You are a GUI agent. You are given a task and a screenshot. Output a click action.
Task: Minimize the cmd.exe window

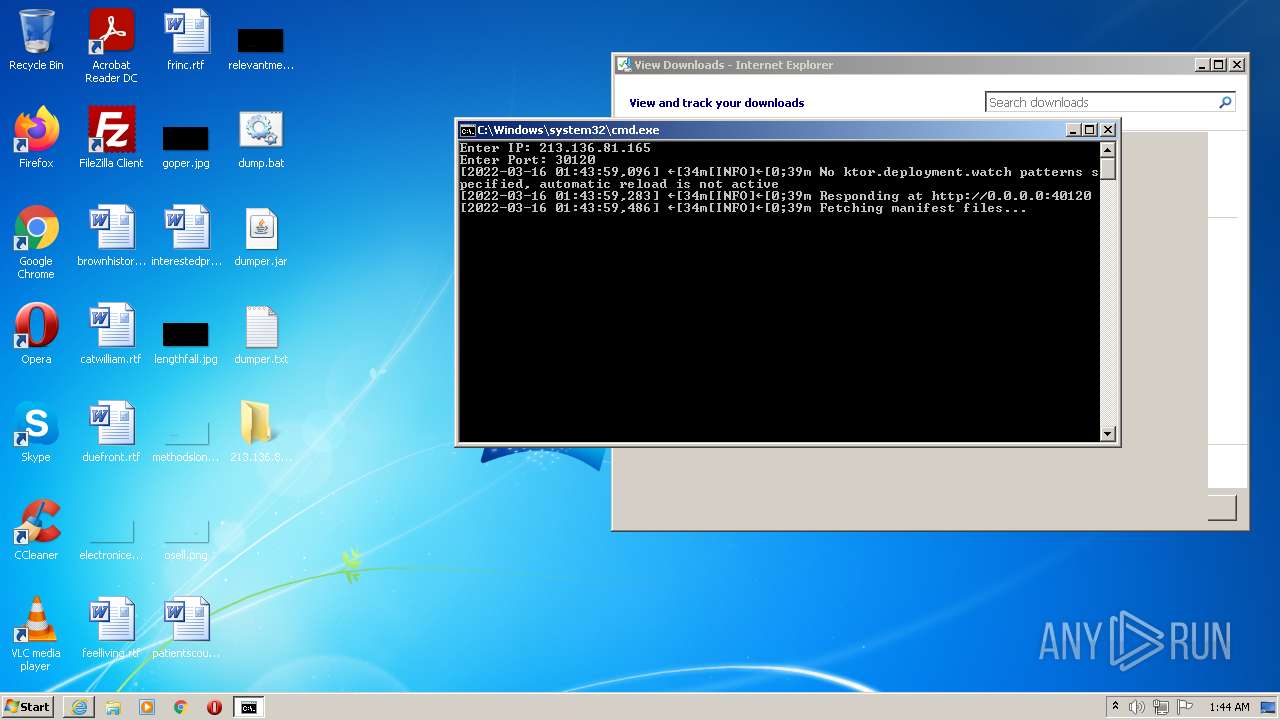click(1073, 130)
